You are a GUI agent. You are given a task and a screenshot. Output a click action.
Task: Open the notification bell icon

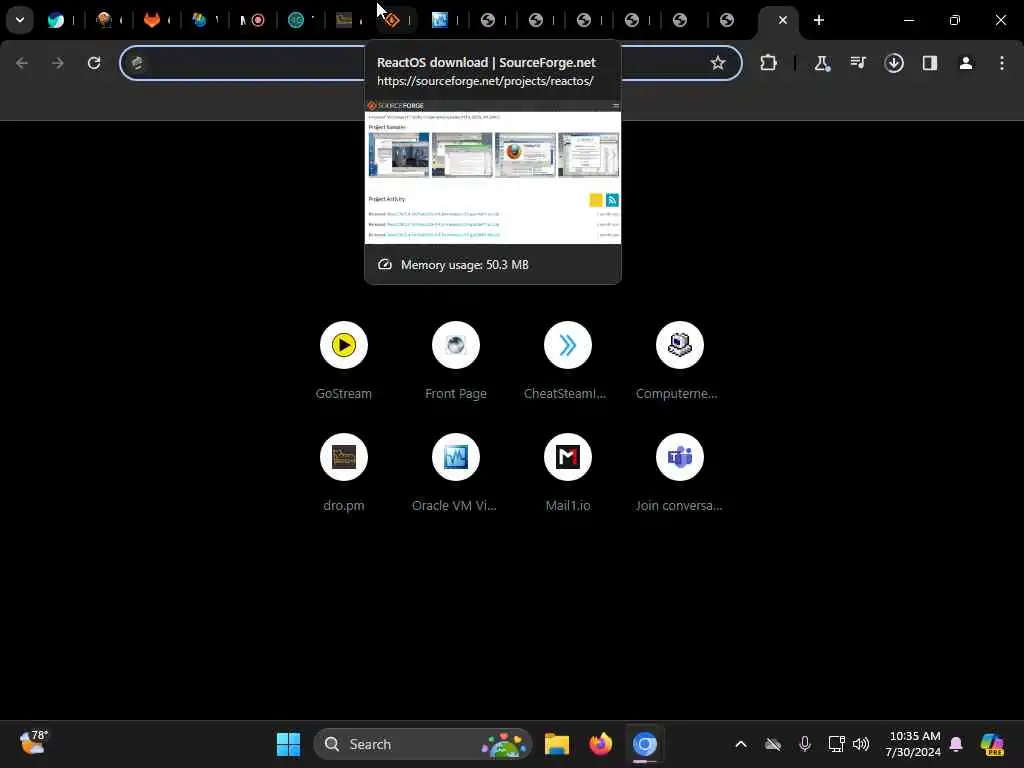coord(956,744)
